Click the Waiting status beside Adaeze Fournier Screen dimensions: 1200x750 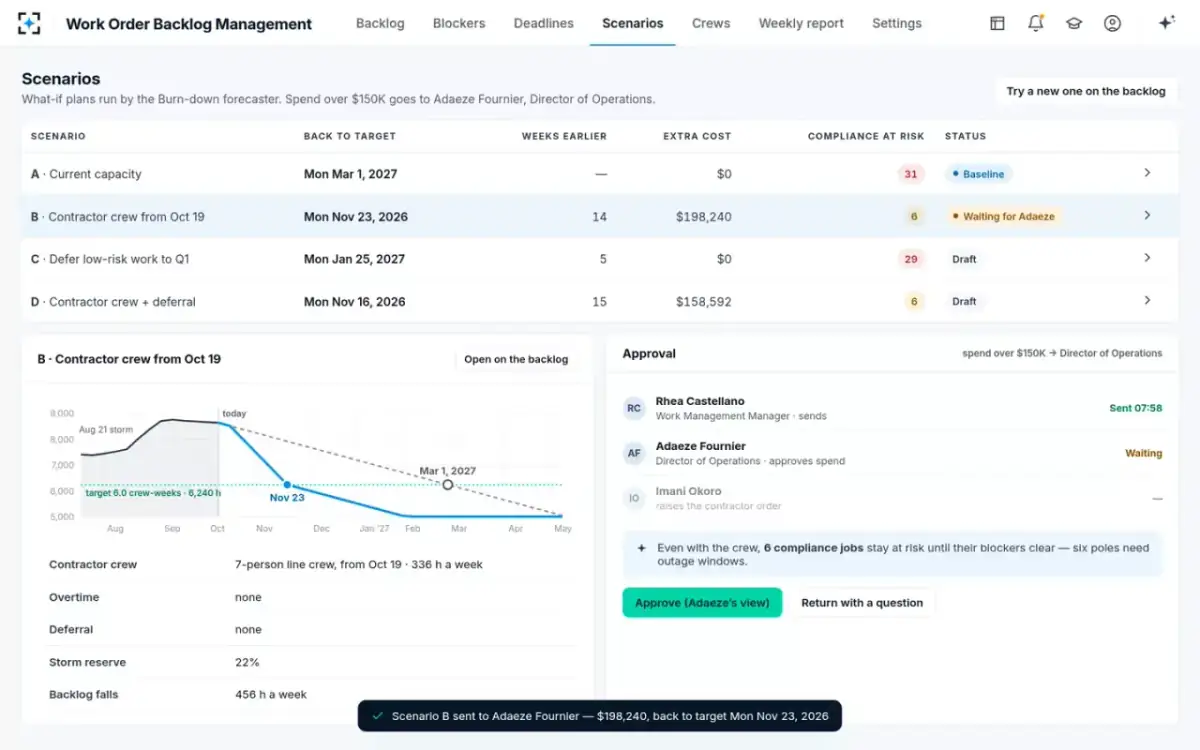click(1144, 453)
